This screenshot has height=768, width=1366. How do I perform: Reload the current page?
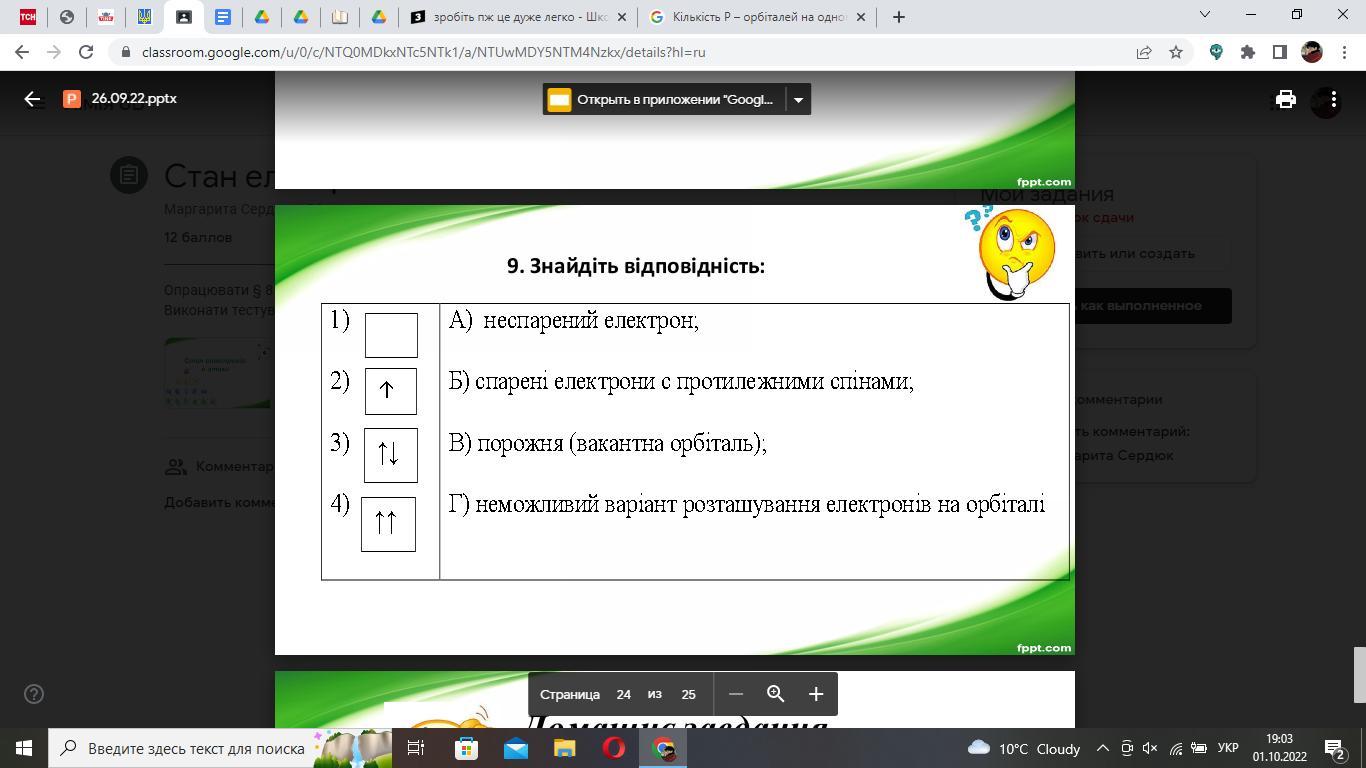click(86, 52)
